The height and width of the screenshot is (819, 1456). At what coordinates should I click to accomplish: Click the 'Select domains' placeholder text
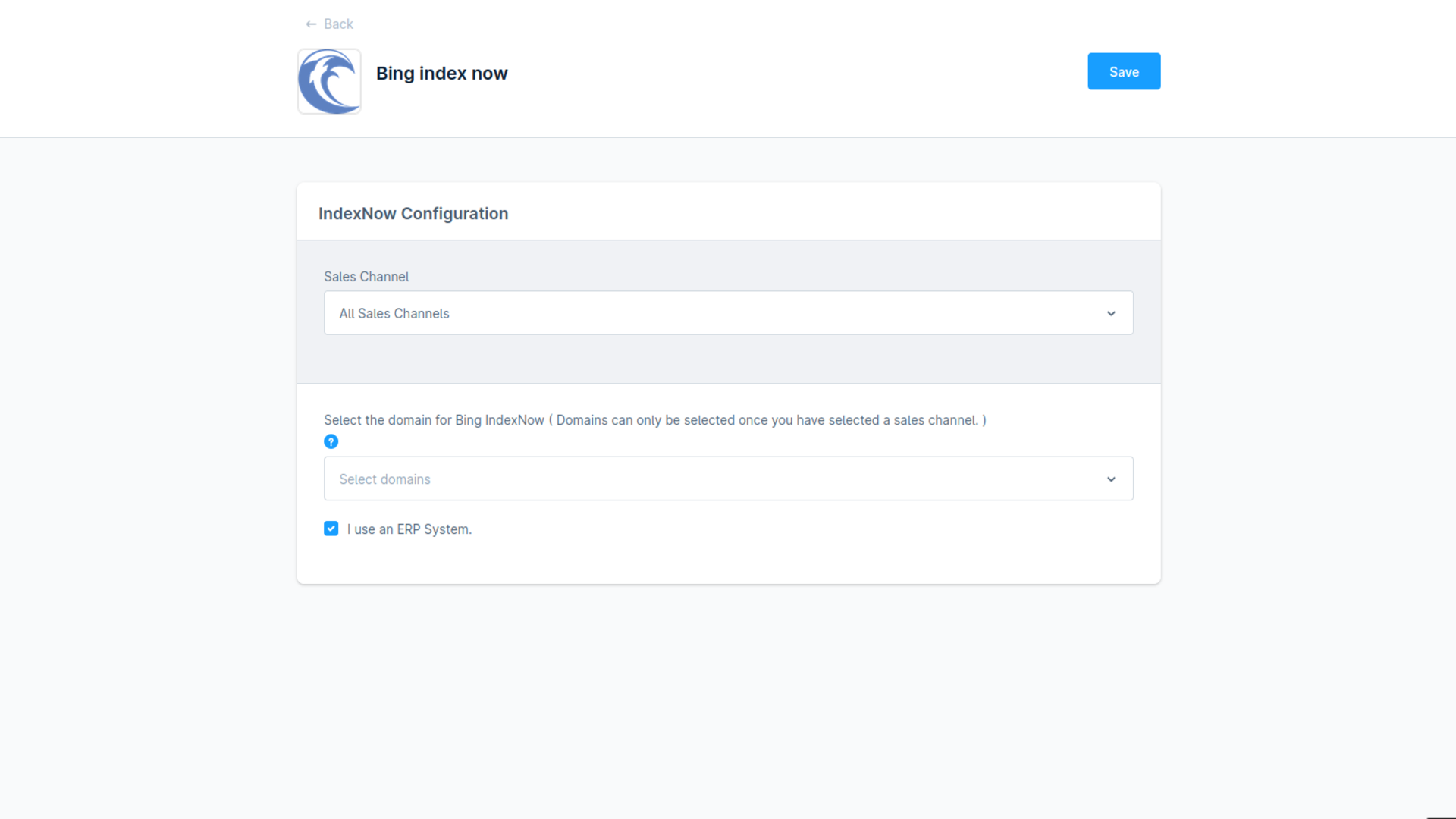coord(384,479)
